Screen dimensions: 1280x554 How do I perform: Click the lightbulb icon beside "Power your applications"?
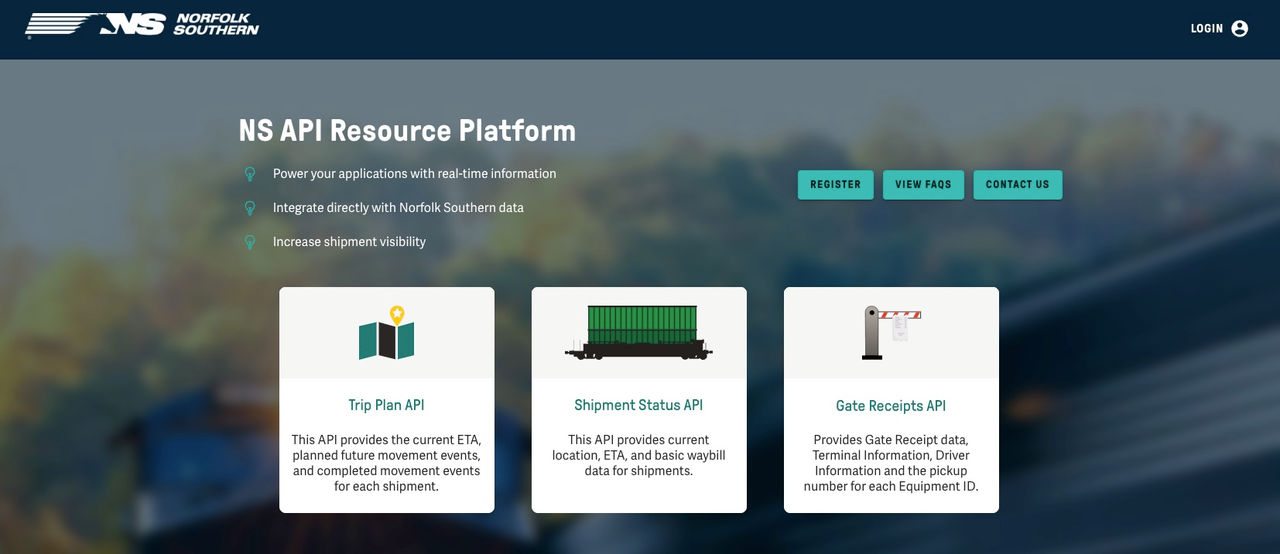[250, 174]
